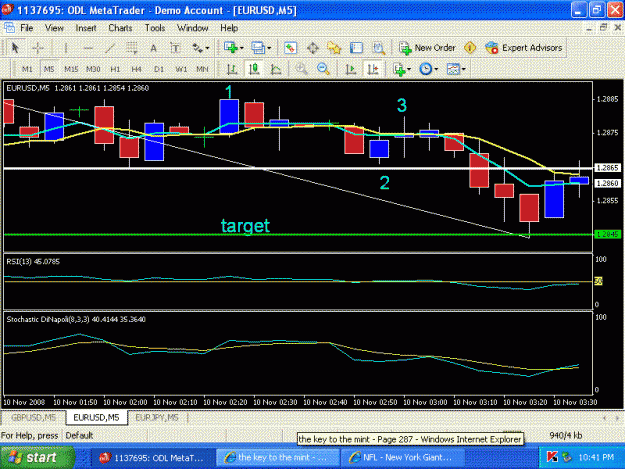Open the Strategy Tester icon
Image resolution: width=625 pixels, height=469 pixels.
pyautogui.click(x=379, y=48)
